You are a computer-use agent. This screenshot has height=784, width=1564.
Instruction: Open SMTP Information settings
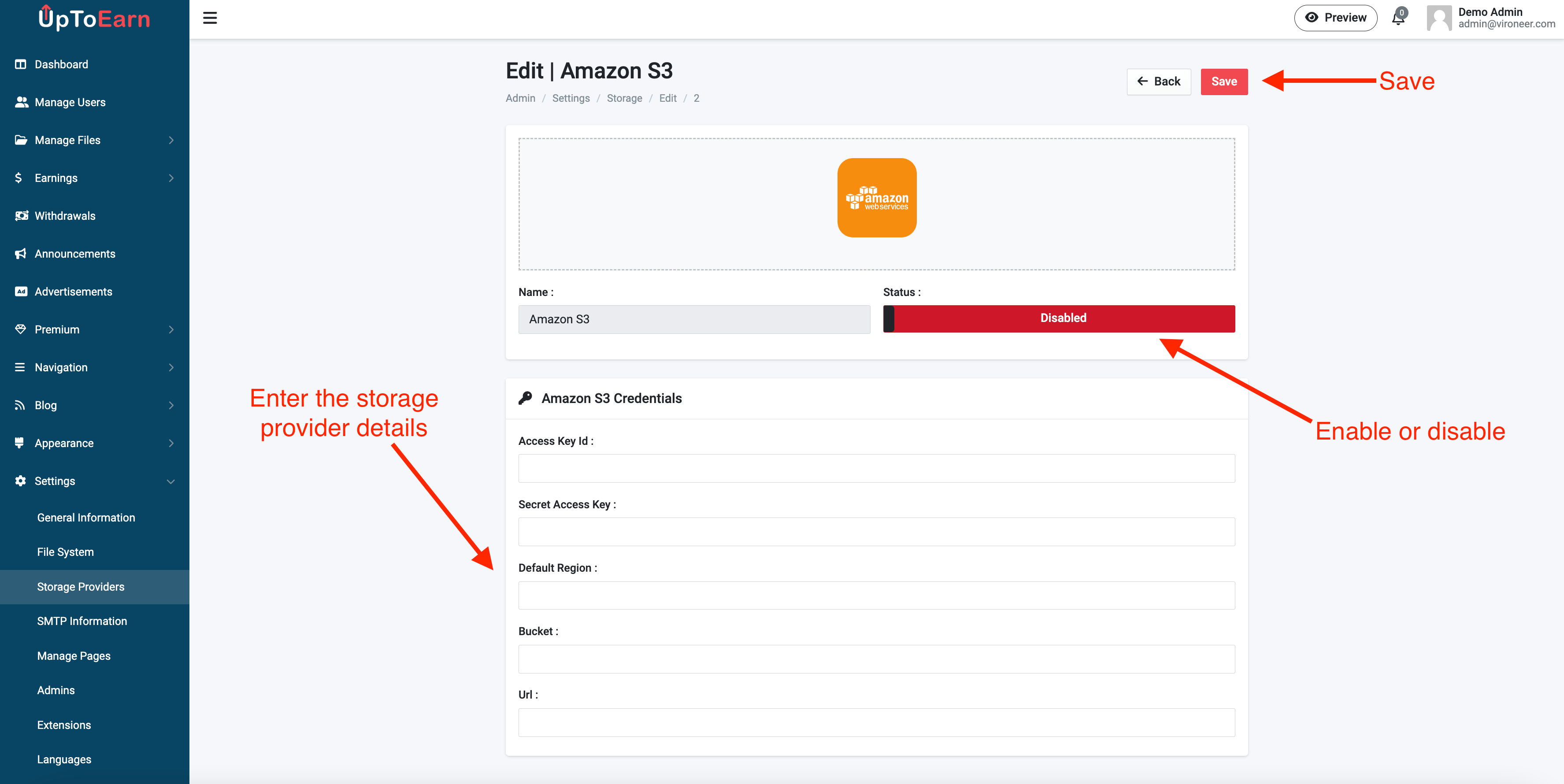(82, 621)
